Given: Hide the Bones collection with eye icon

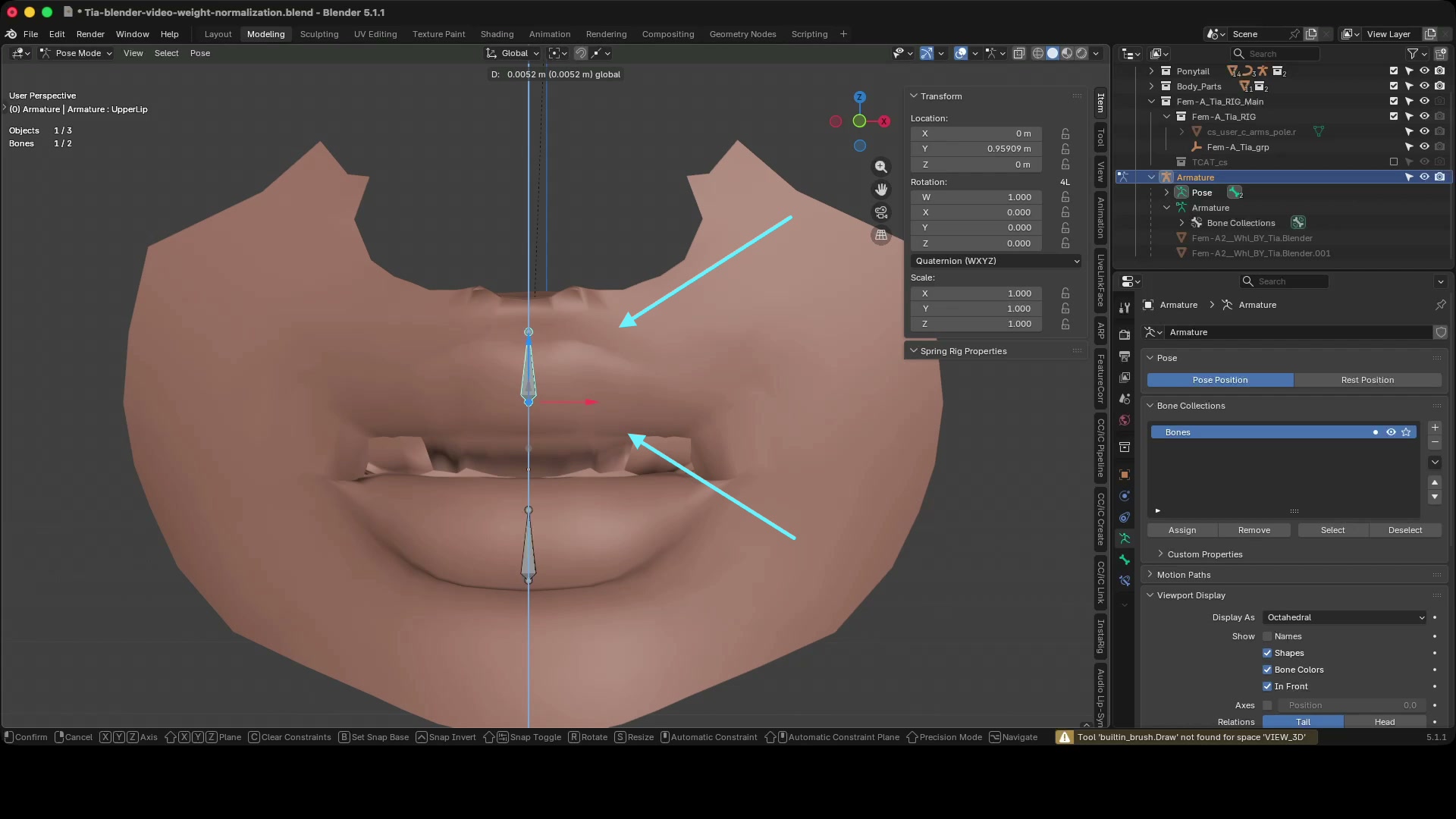Looking at the screenshot, I should pos(1391,432).
